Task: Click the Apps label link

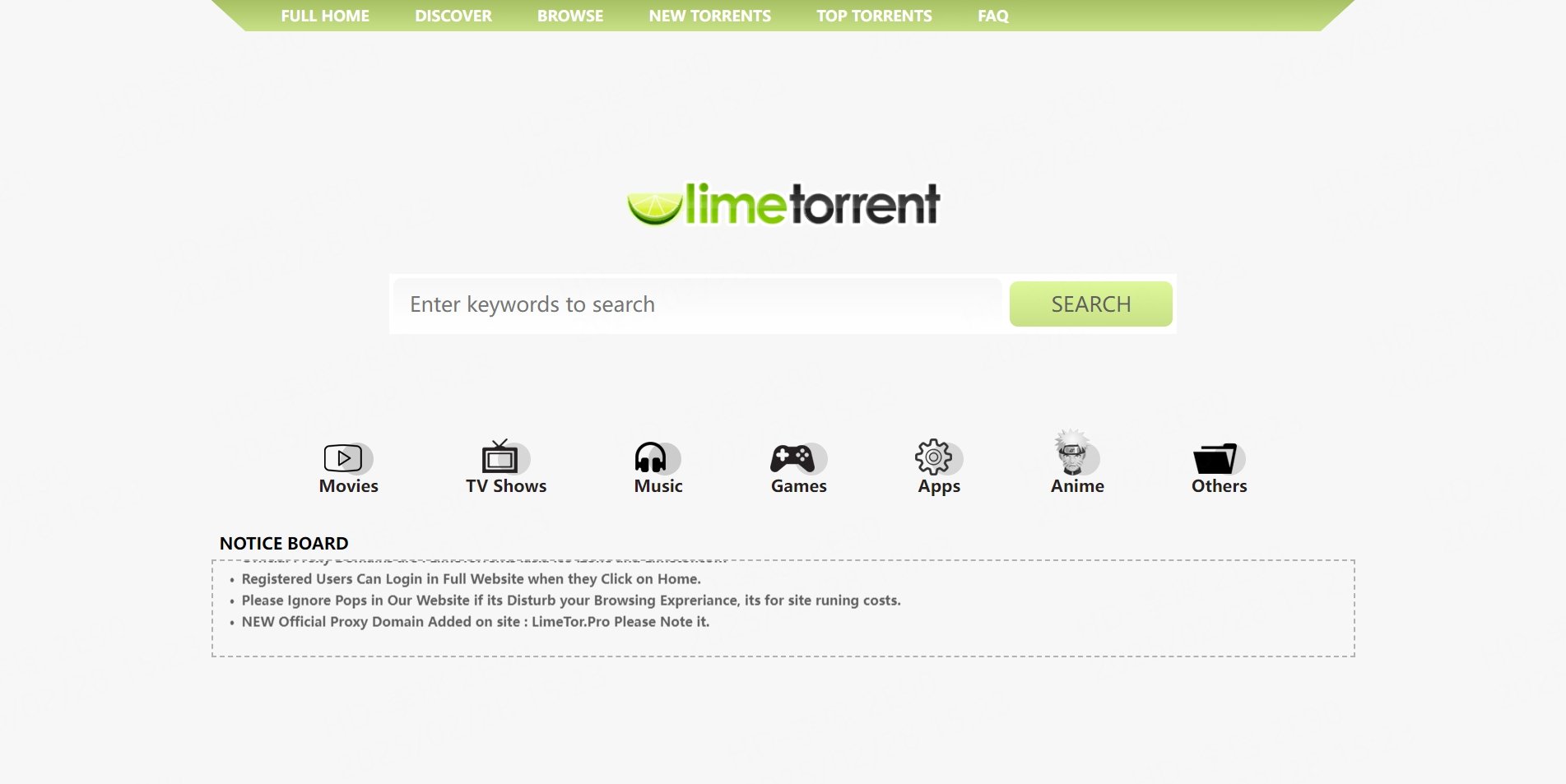Action: coord(939,486)
